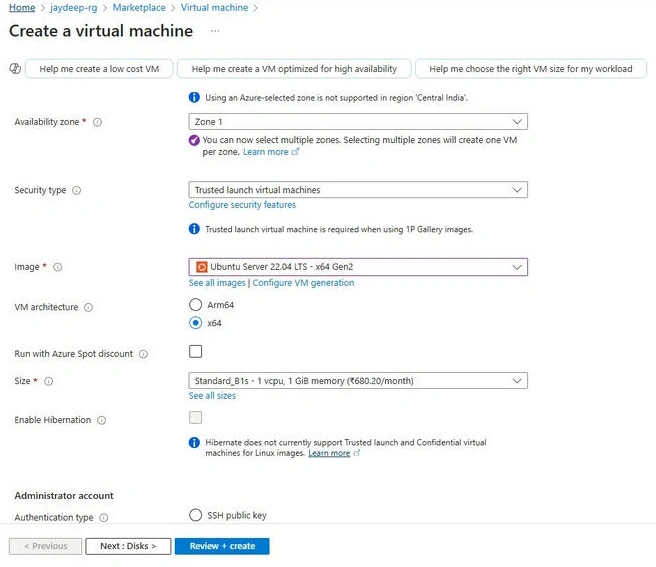Image resolution: width=656 pixels, height=567 pixels.
Task: Show info tooltip for Azure Spot discount
Action: tap(144, 354)
